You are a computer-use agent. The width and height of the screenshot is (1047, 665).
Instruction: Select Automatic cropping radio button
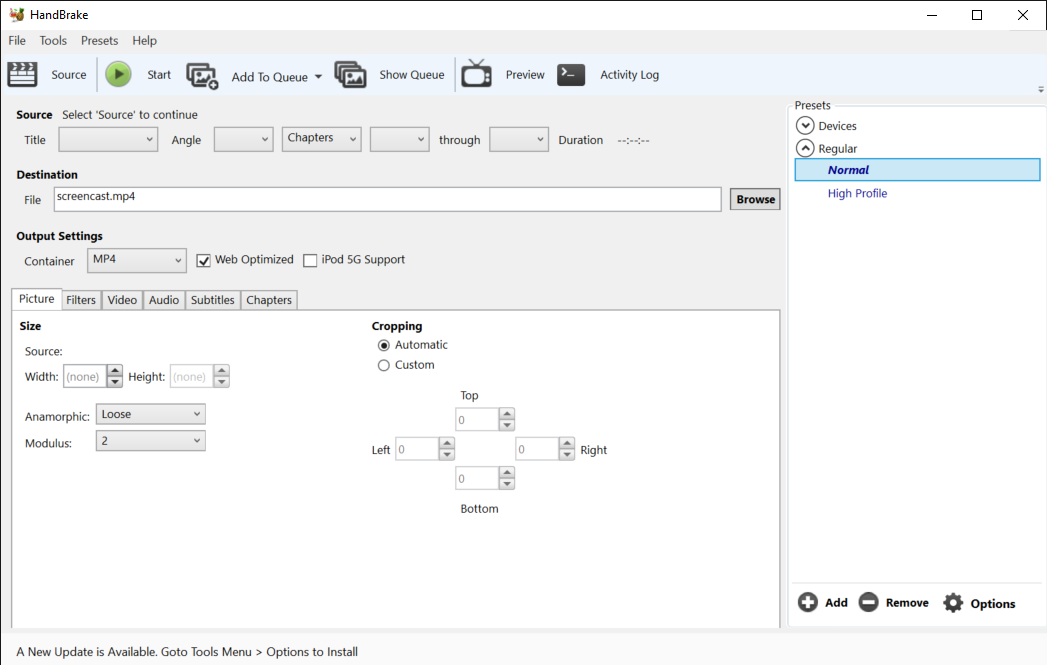[383, 345]
